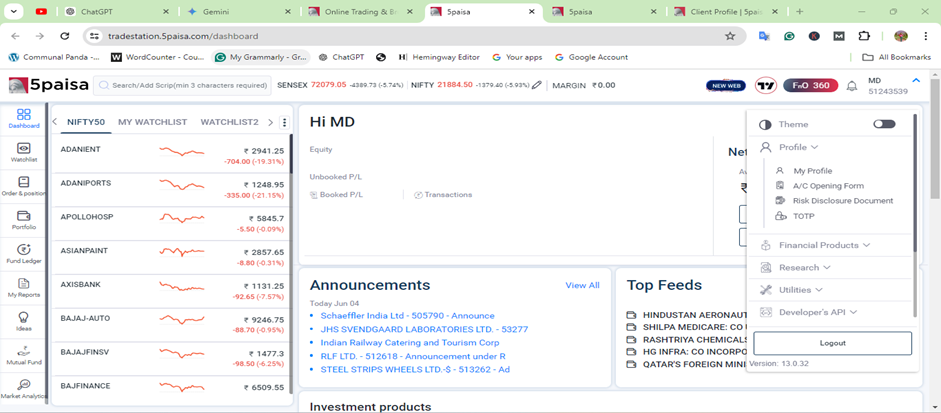The width and height of the screenshot is (941, 413).
Task: Open STEEL STRIPS WHEELS announcement
Action: [415, 370]
